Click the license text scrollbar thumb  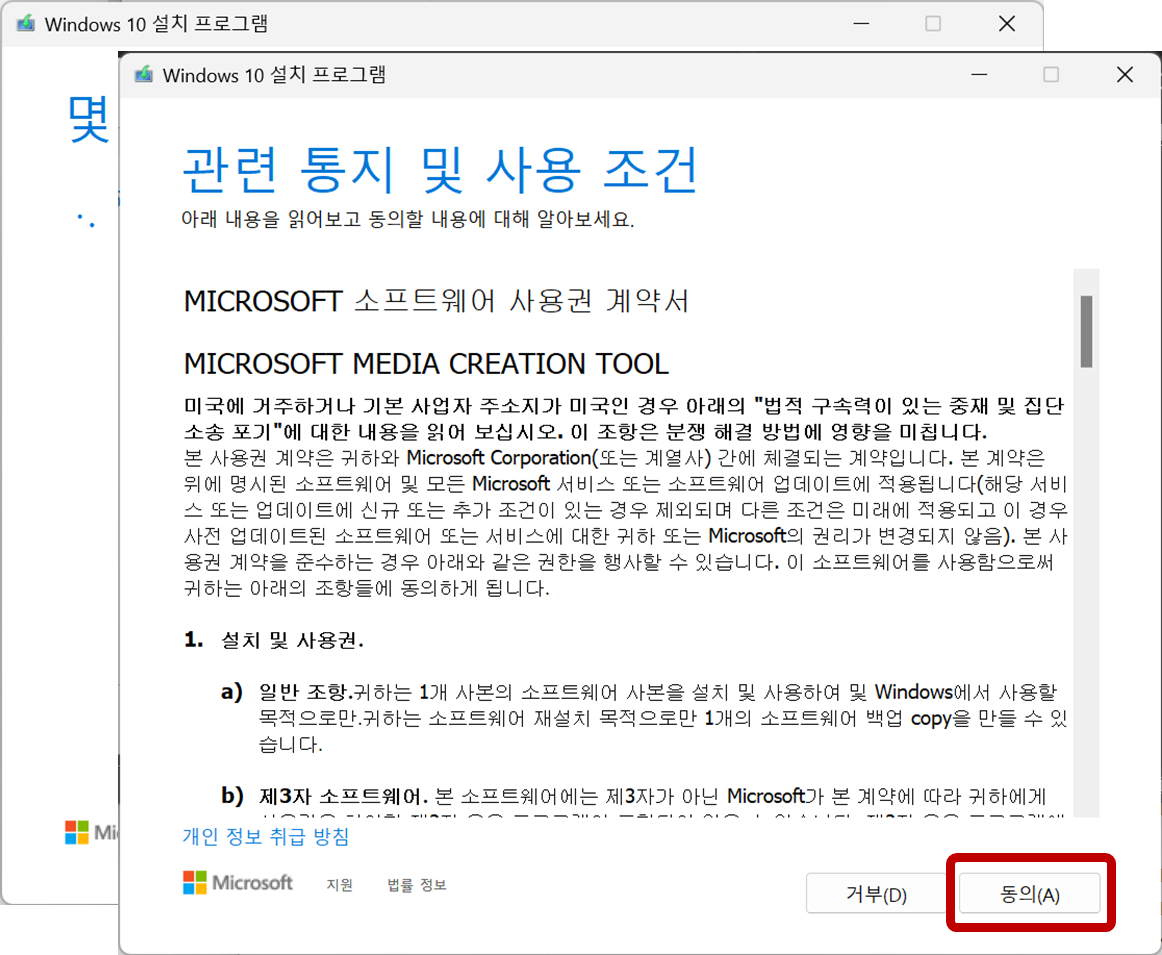[1086, 331]
